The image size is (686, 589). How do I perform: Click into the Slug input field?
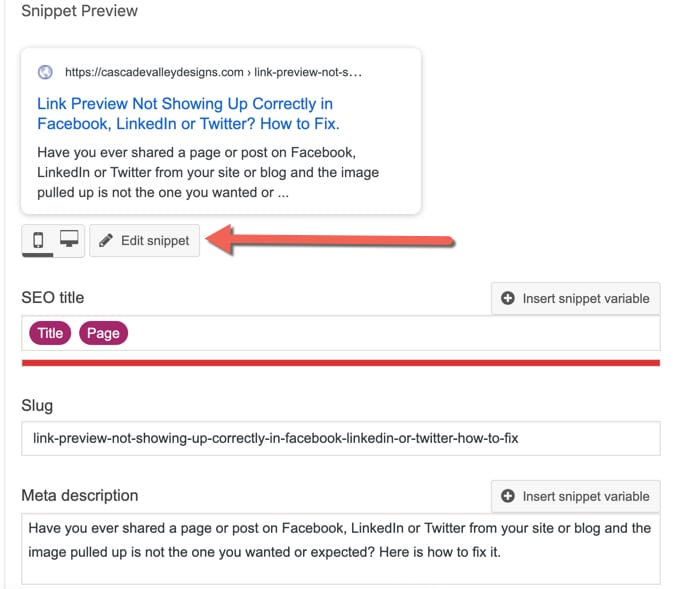[341, 438]
